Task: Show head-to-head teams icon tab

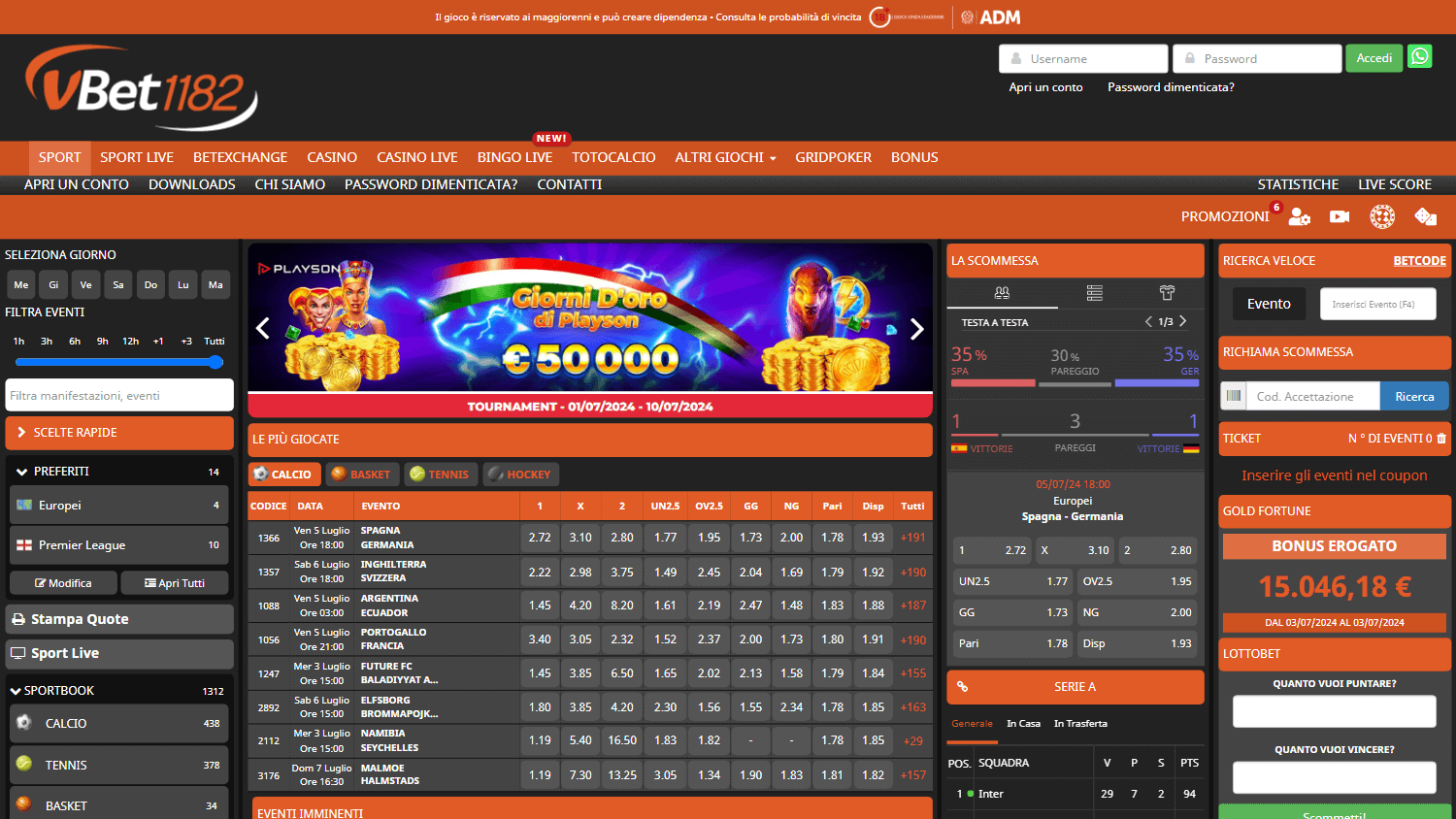Action: click(x=1002, y=292)
